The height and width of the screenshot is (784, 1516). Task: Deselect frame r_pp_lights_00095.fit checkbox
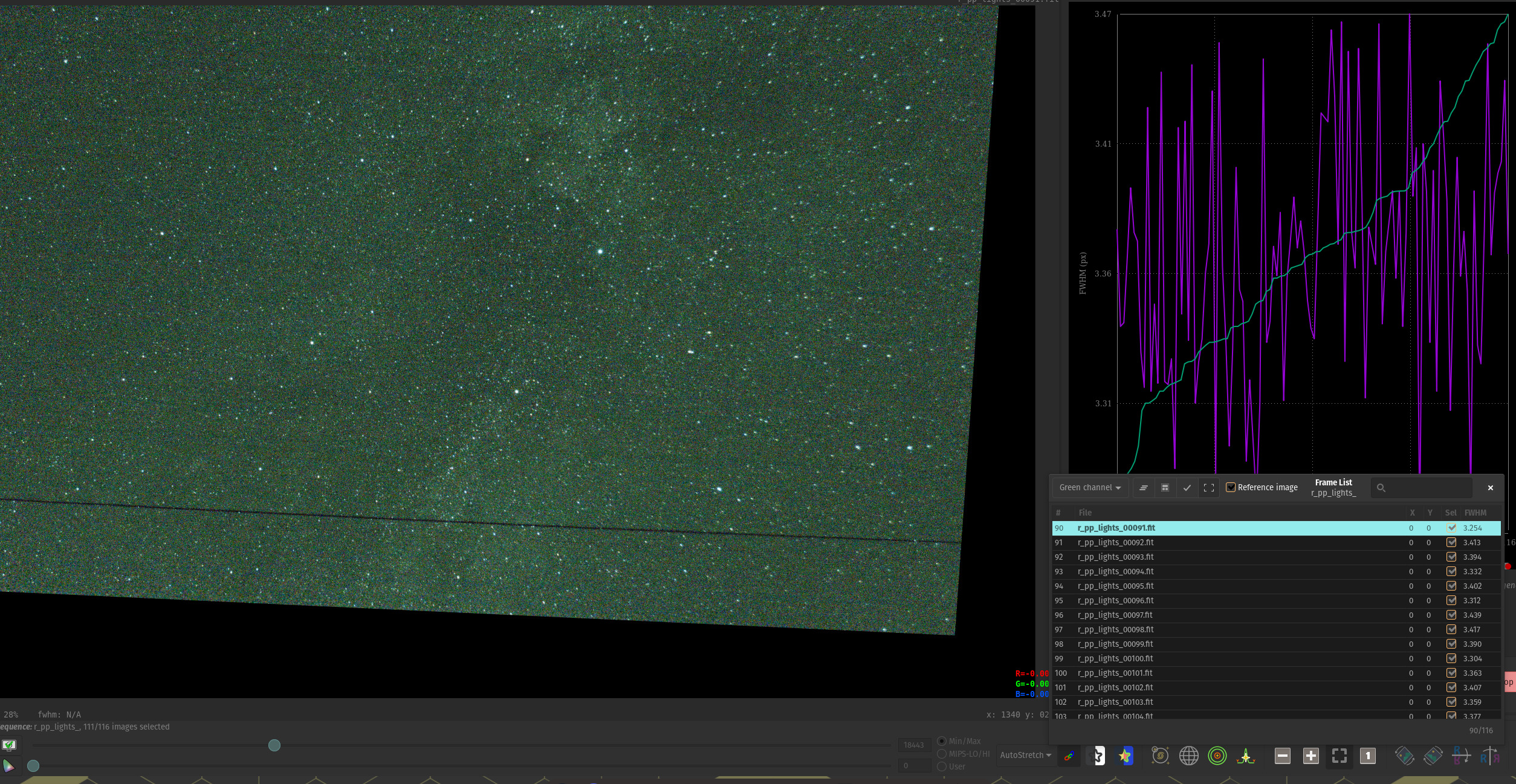click(x=1451, y=586)
